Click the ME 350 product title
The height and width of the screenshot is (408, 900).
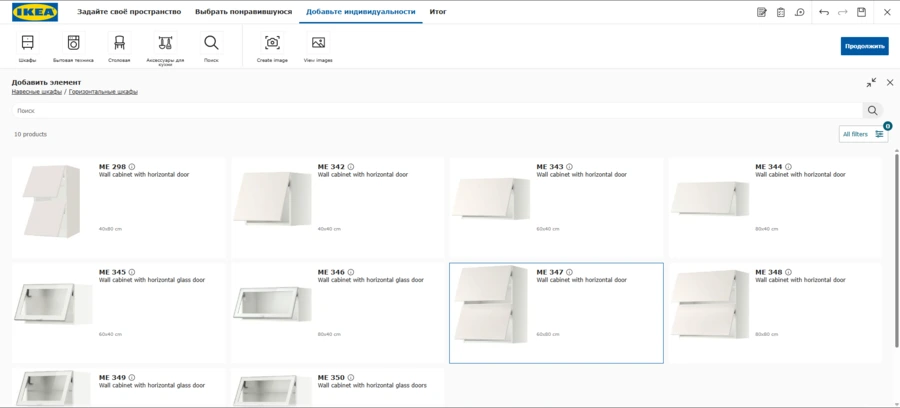(331, 378)
